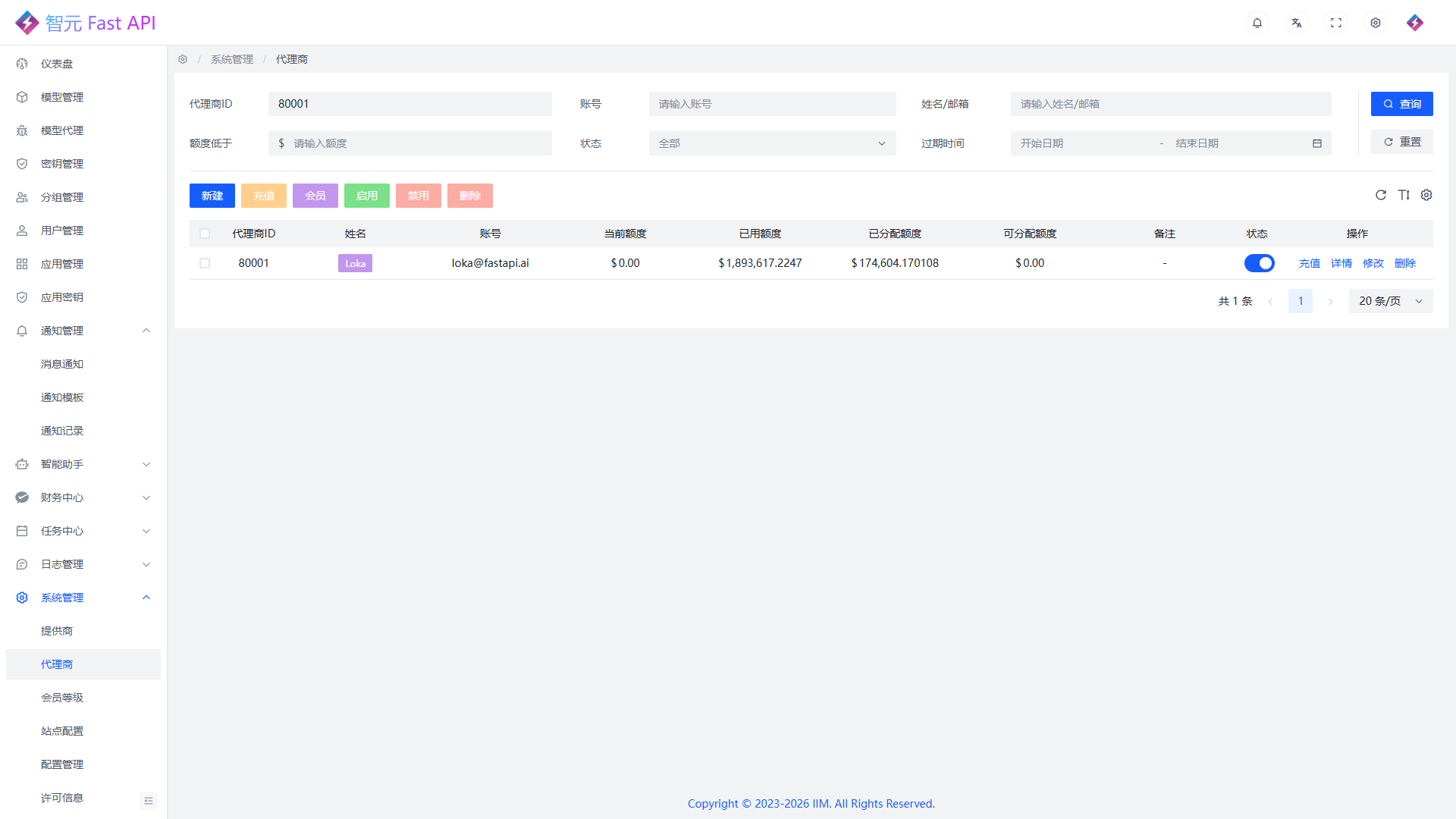Click the calendar icon in date range
Viewport: 1456px width, 819px height.
(x=1317, y=143)
